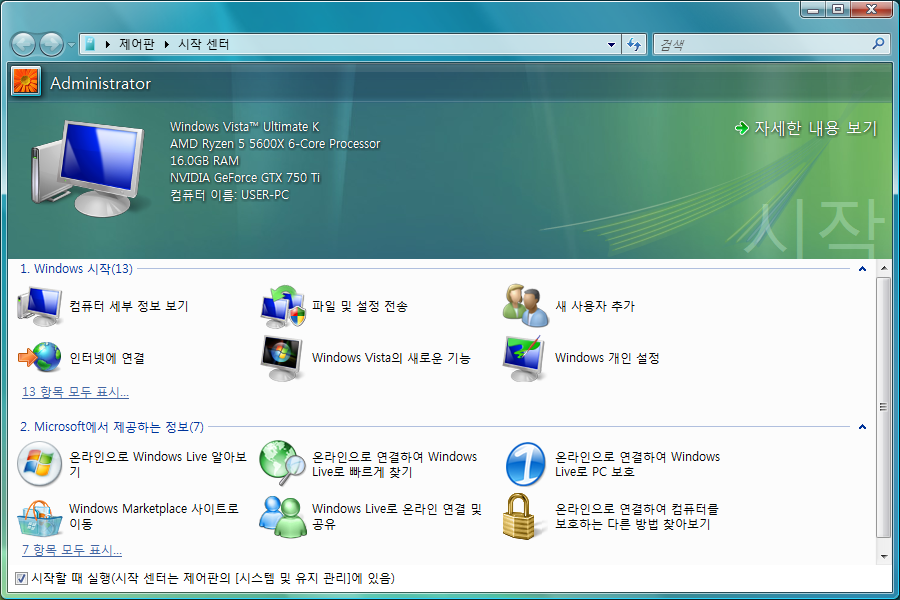Viewport: 900px width, 600px height.
Task: Expand the arrow before 제어판 breadcrumb
Action: pos(107,44)
